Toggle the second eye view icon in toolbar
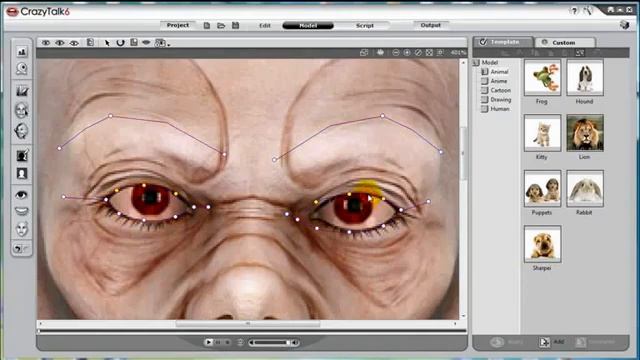 (x=60, y=42)
